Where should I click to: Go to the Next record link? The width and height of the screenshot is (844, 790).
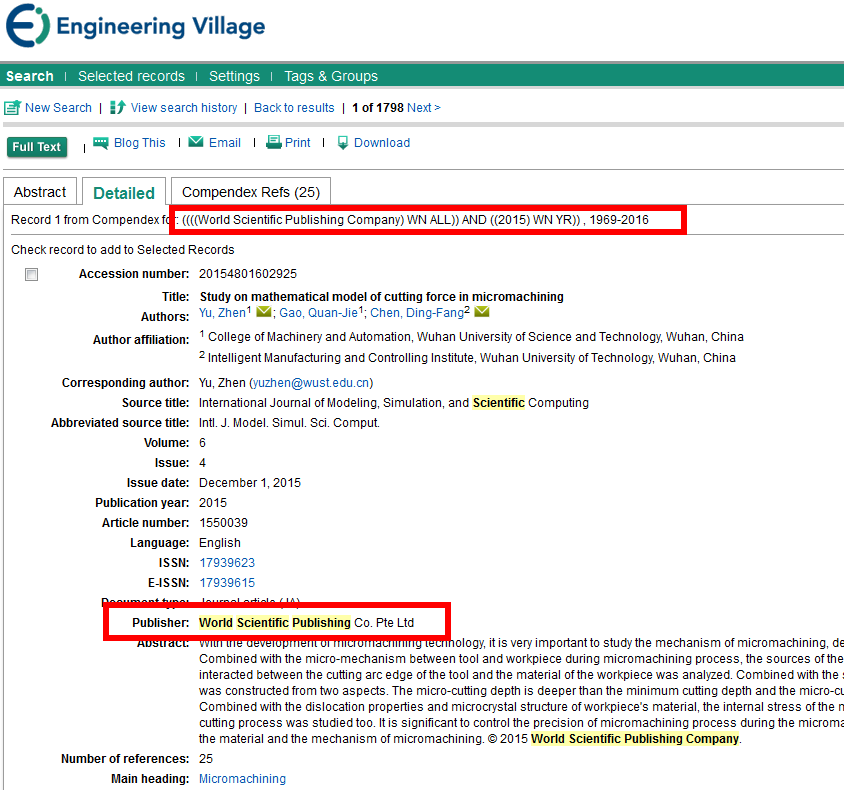pos(423,108)
